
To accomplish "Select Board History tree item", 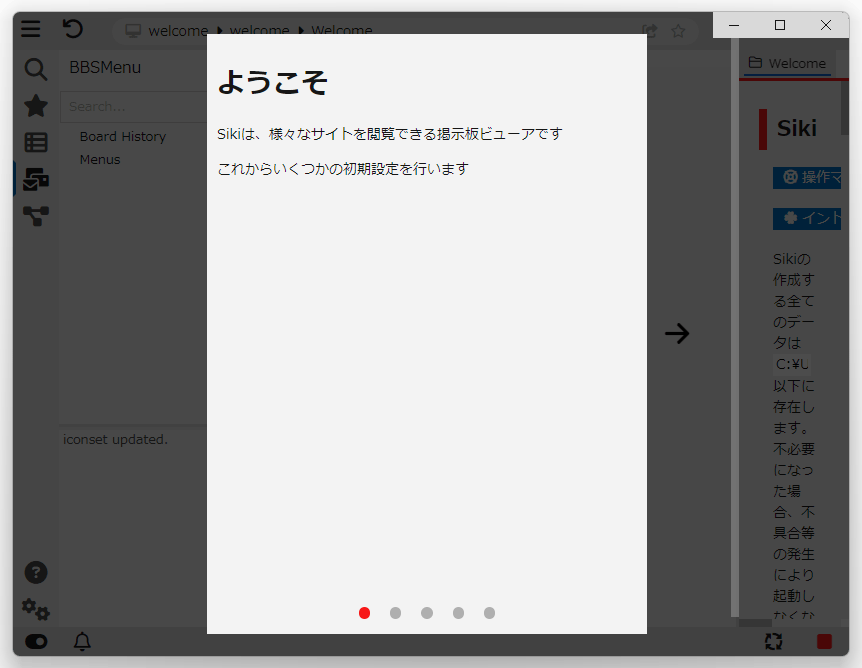I will [123, 136].
